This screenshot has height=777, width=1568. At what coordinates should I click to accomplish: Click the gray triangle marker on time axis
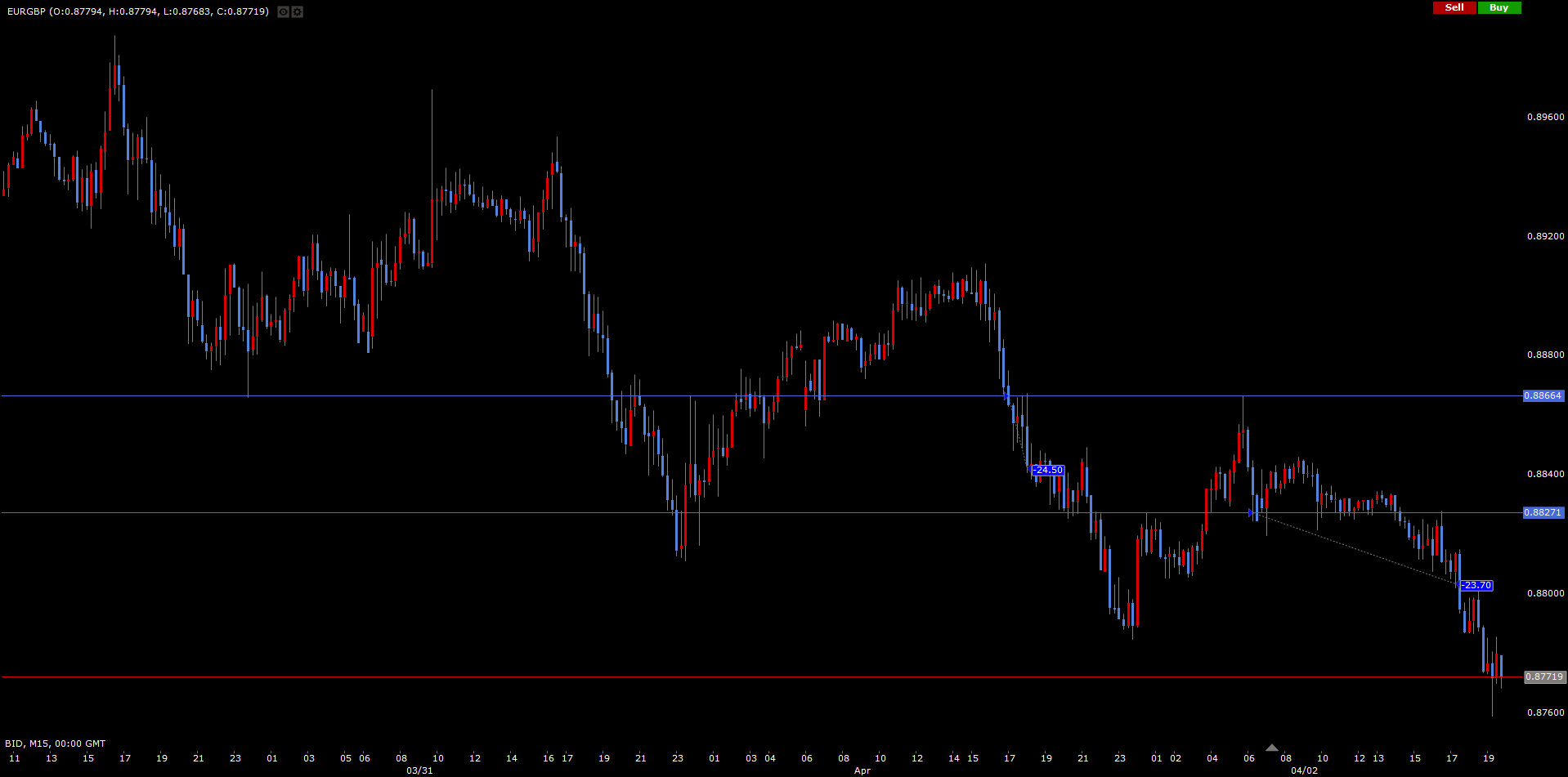click(1271, 748)
